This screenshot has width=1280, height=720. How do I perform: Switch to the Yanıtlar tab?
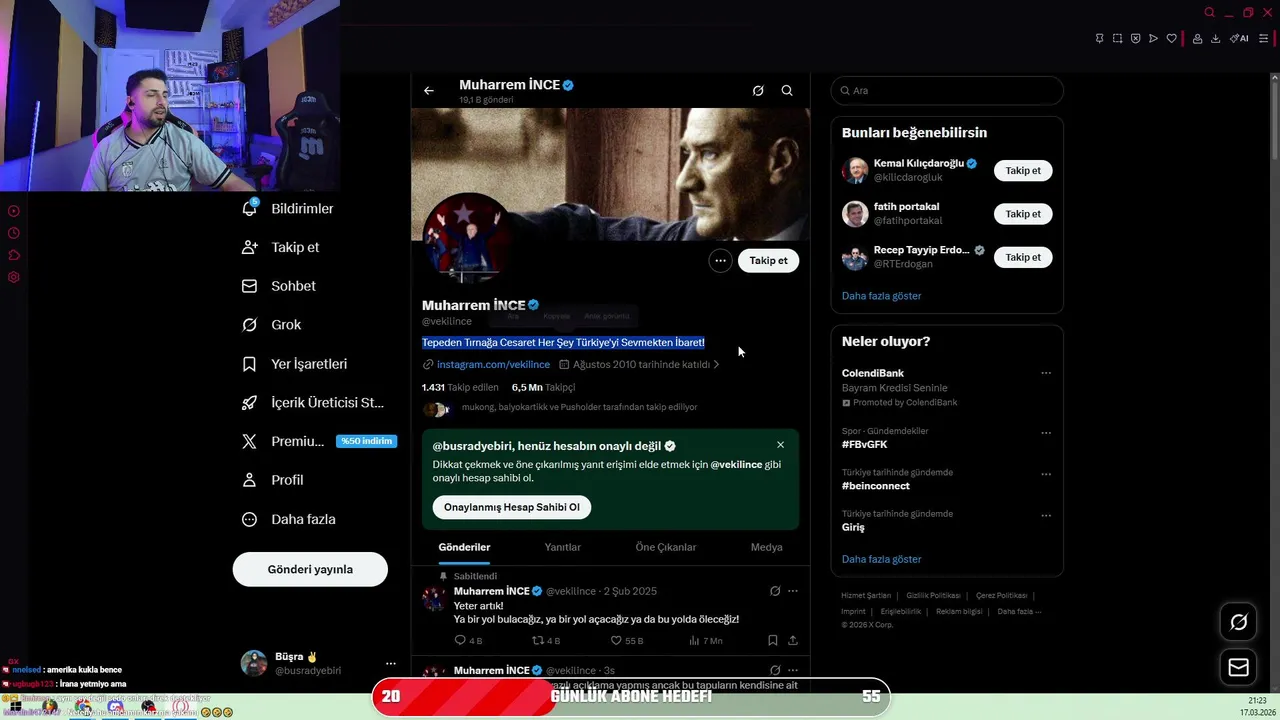pyautogui.click(x=562, y=547)
